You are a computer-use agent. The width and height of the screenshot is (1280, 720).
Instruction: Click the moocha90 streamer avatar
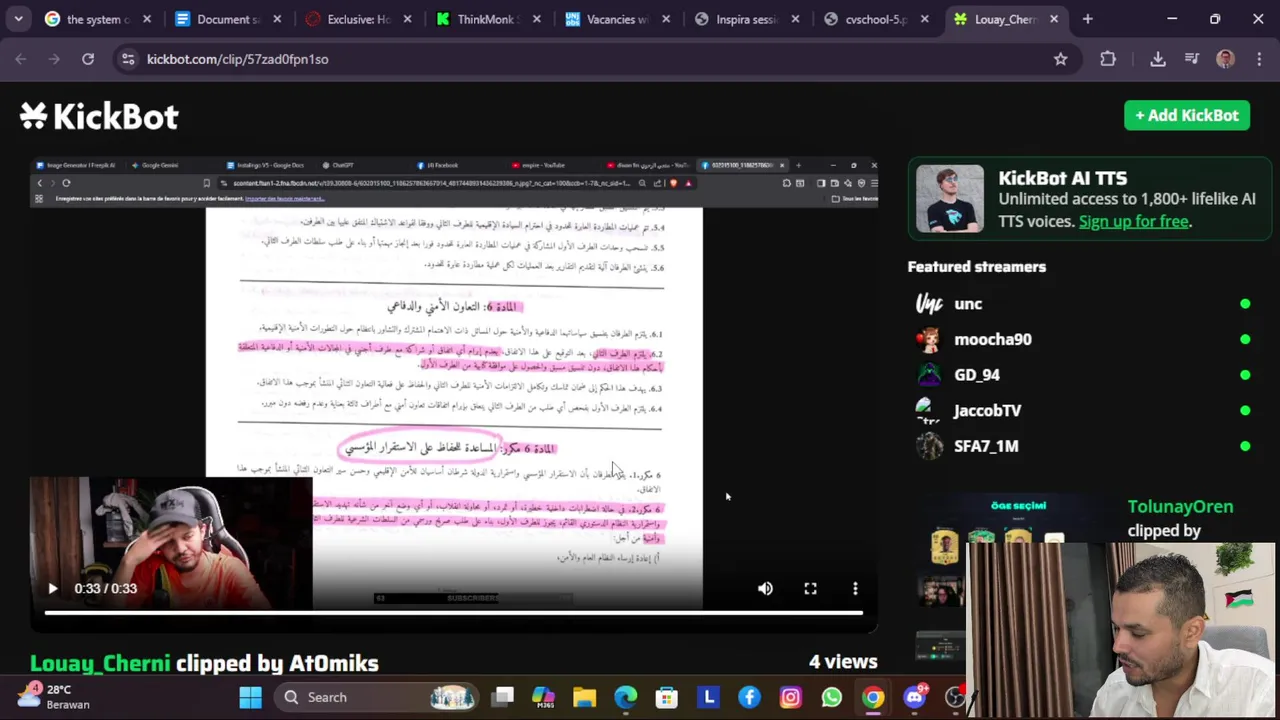coord(929,339)
